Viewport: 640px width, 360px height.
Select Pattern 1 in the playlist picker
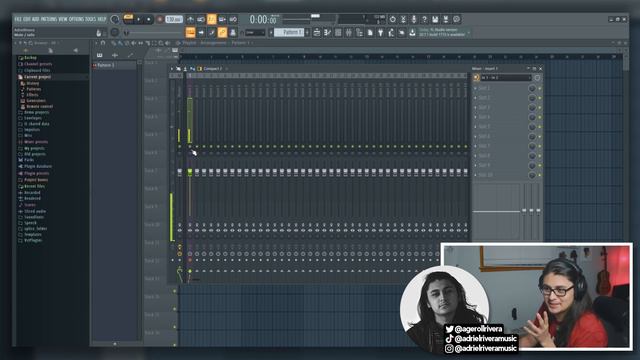point(114,65)
